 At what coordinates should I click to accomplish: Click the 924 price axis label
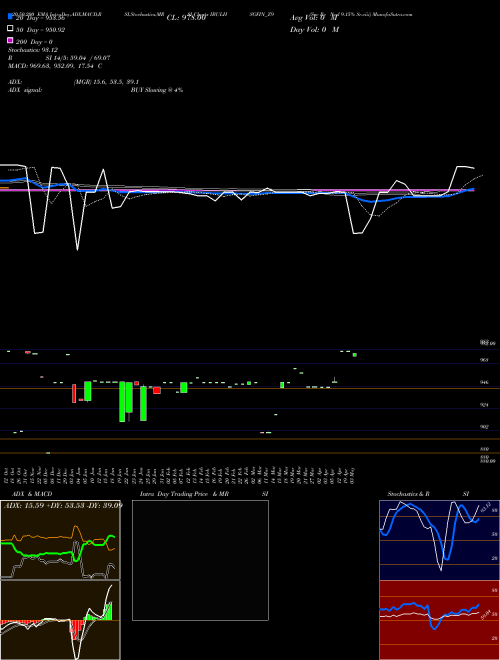click(x=484, y=405)
